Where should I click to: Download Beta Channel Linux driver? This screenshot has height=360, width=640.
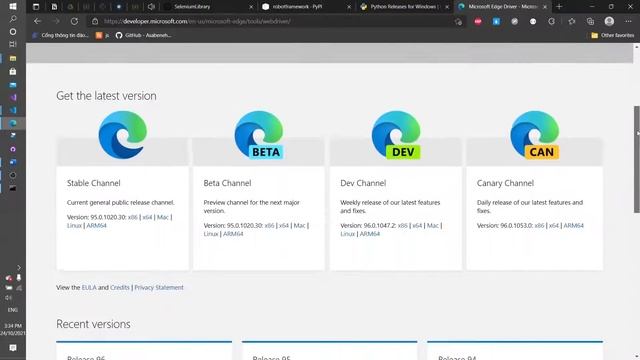click(211, 234)
